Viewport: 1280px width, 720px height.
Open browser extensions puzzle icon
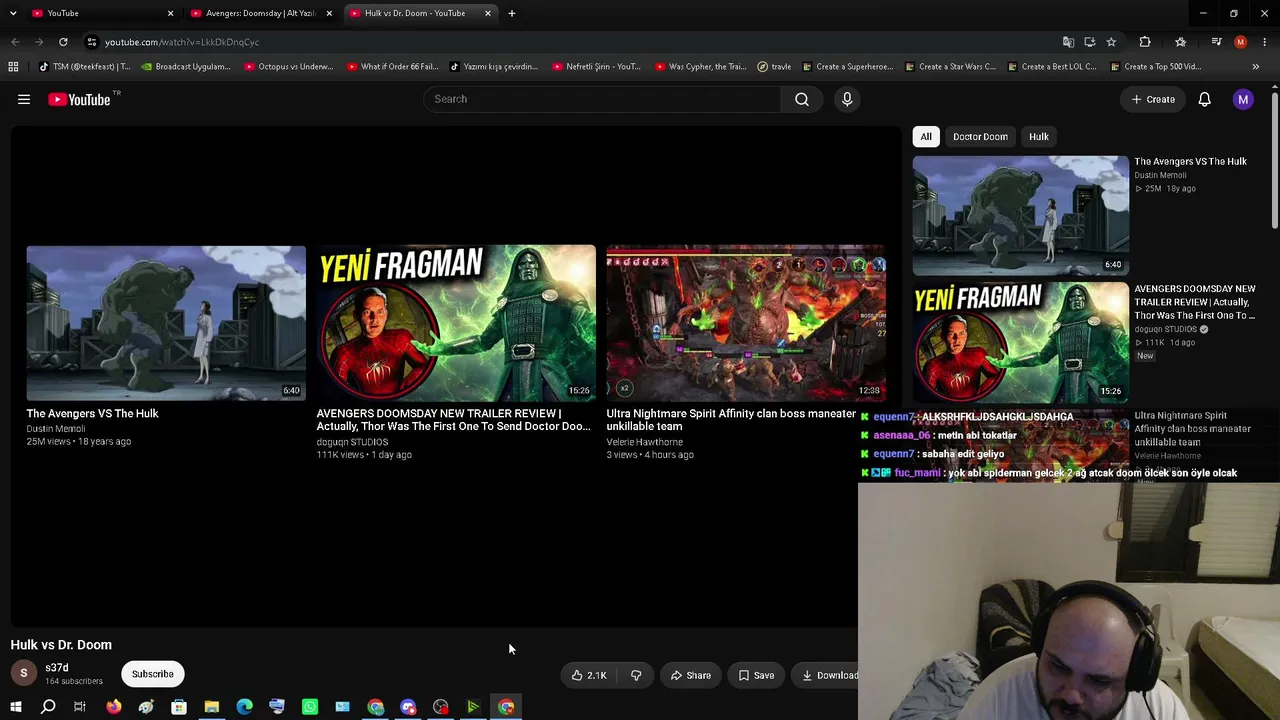1145,42
